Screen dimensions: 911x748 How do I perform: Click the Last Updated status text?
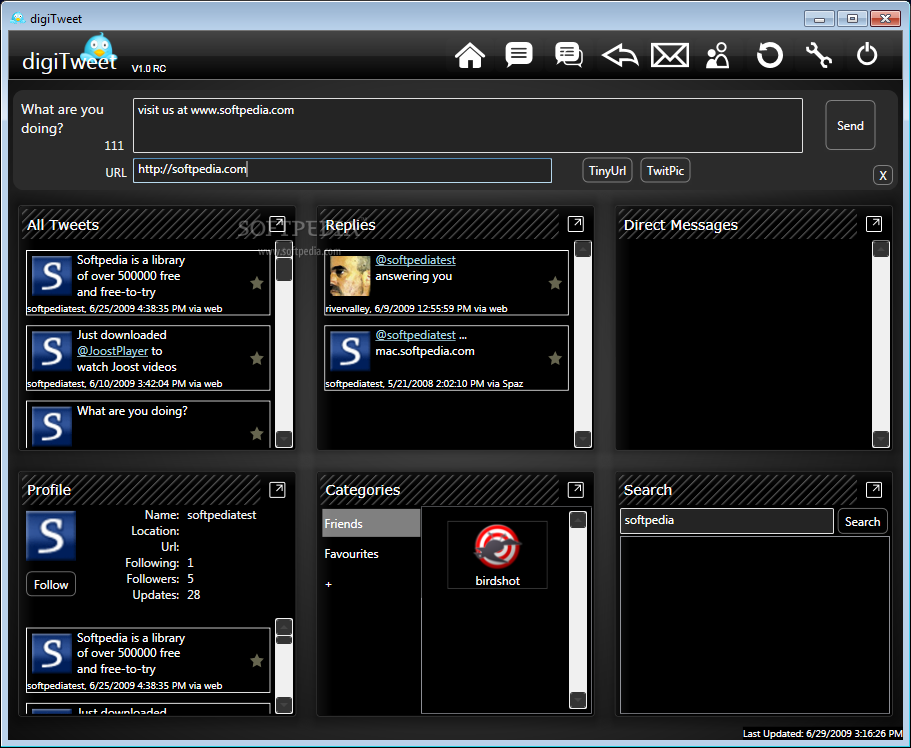(822, 733)
